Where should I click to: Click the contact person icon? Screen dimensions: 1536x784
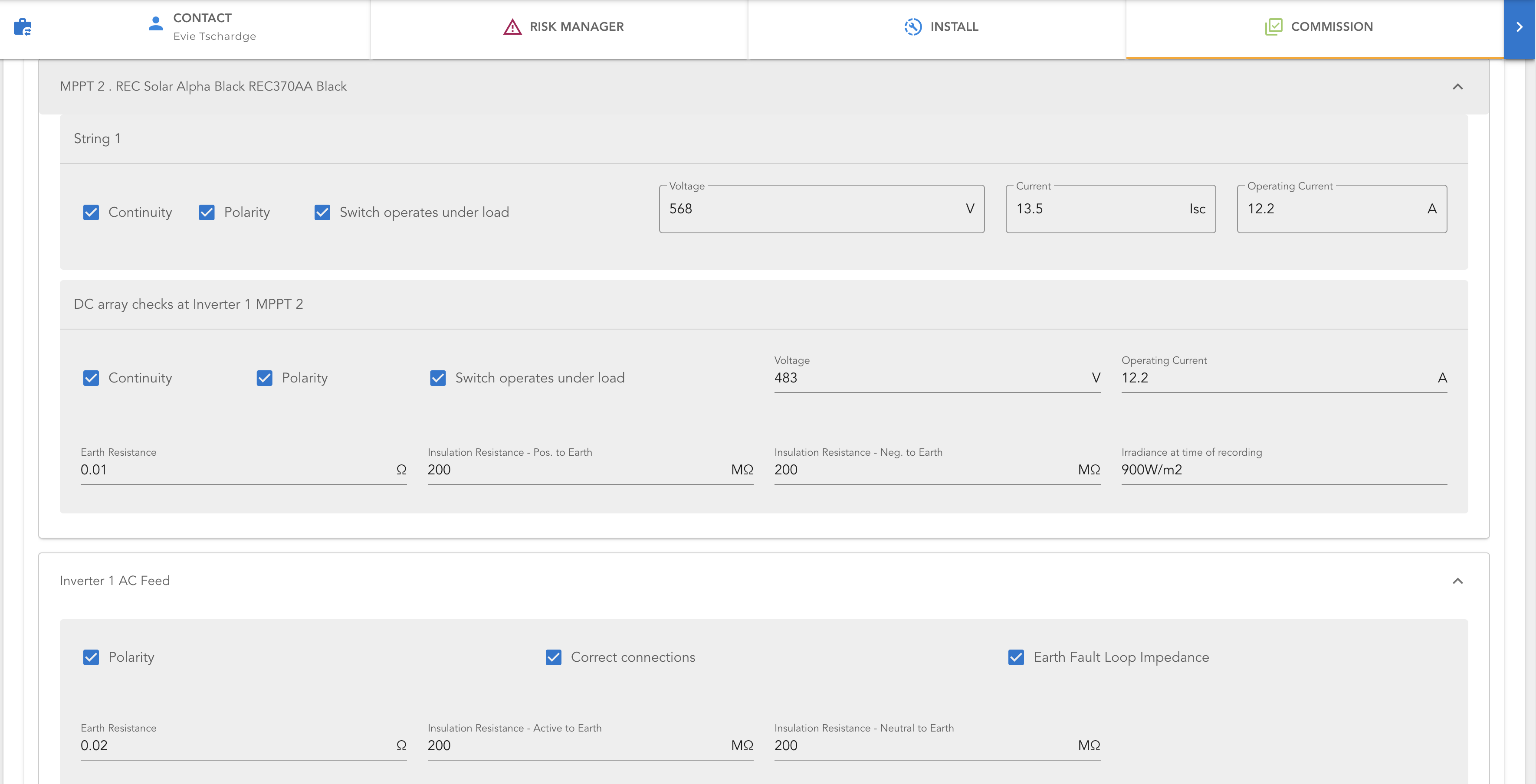tap(156, 24)
